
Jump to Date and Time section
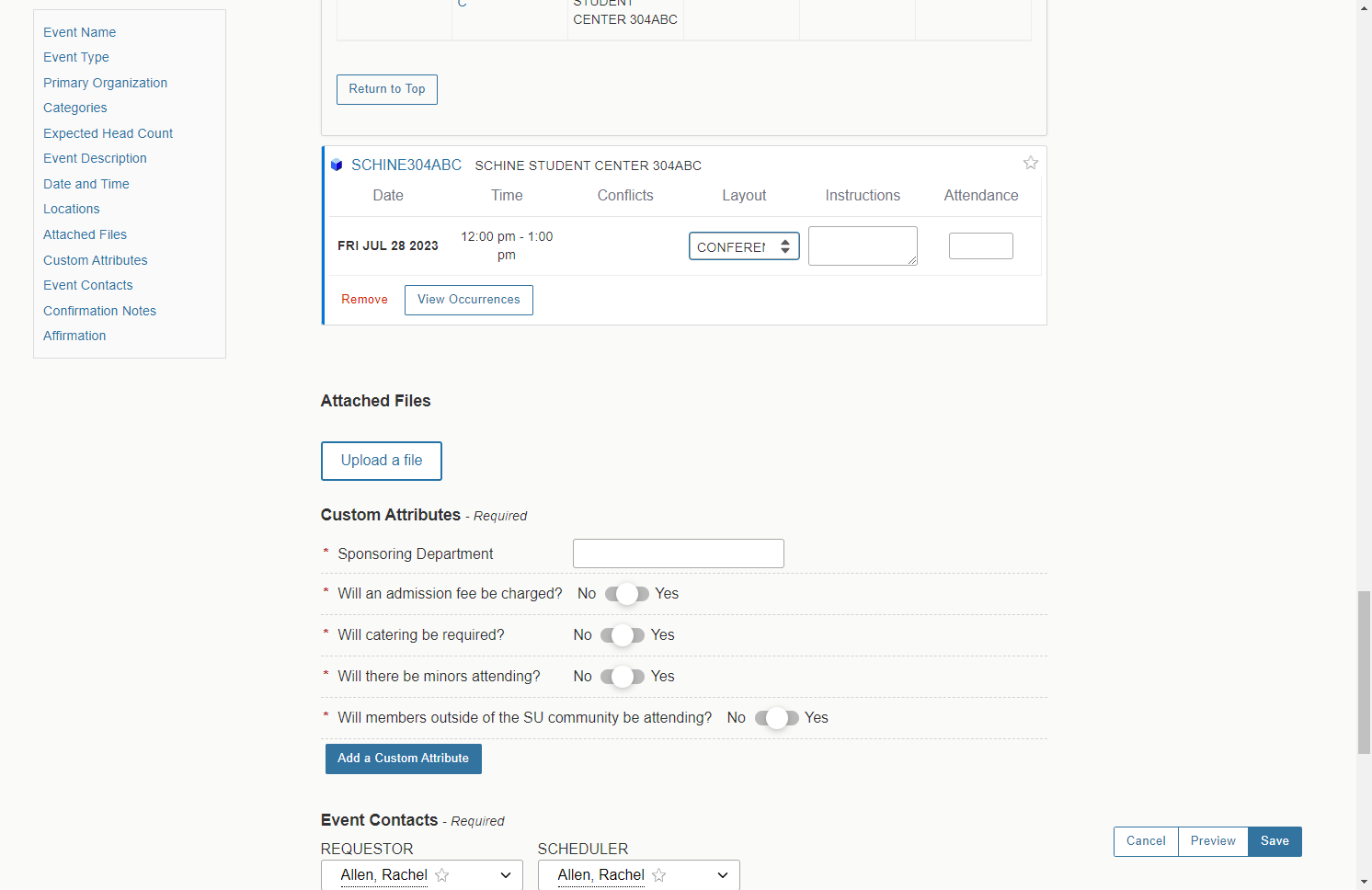pos(86,184)
